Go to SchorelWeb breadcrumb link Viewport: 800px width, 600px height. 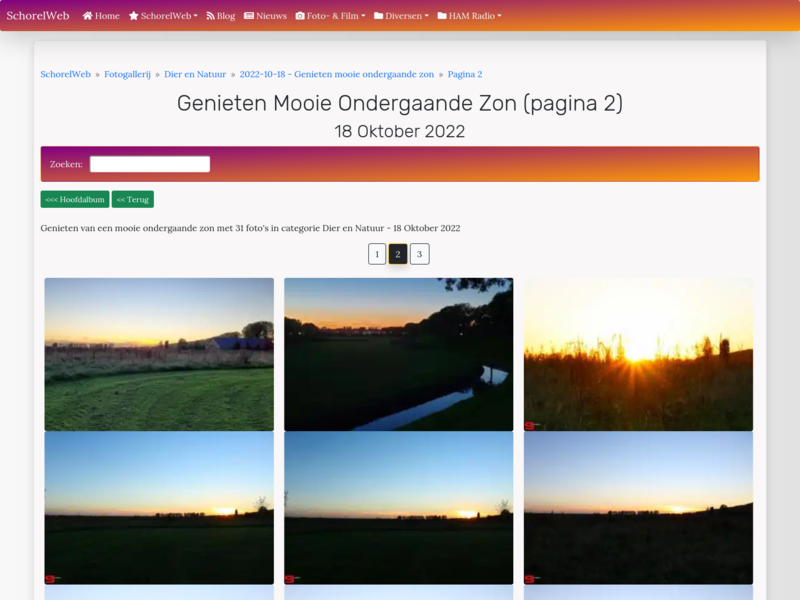pos(65,74)
